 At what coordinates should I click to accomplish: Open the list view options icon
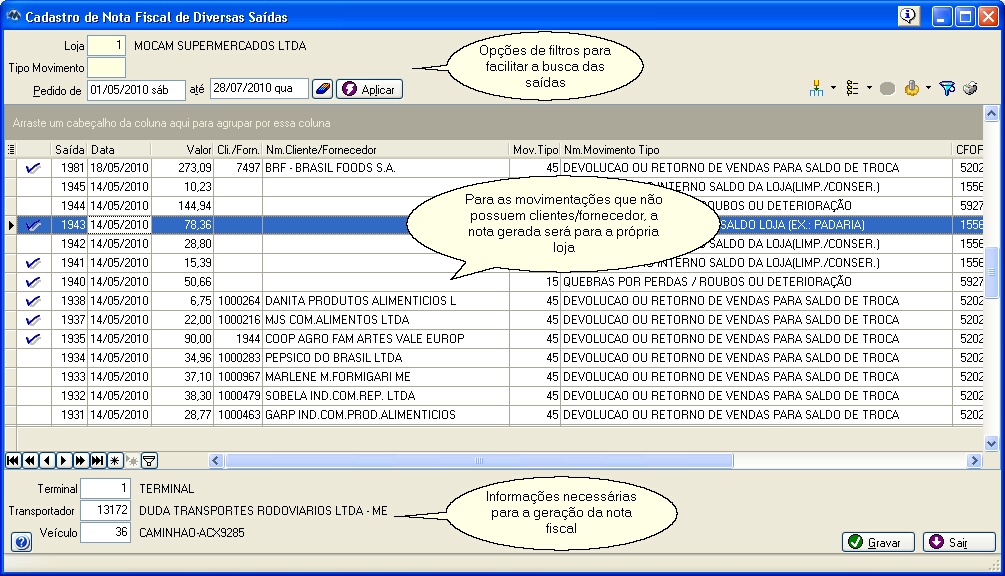click(852, 88)
